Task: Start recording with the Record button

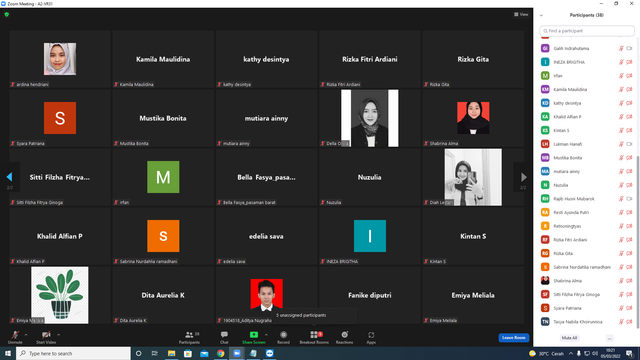Action: (283, 337)
